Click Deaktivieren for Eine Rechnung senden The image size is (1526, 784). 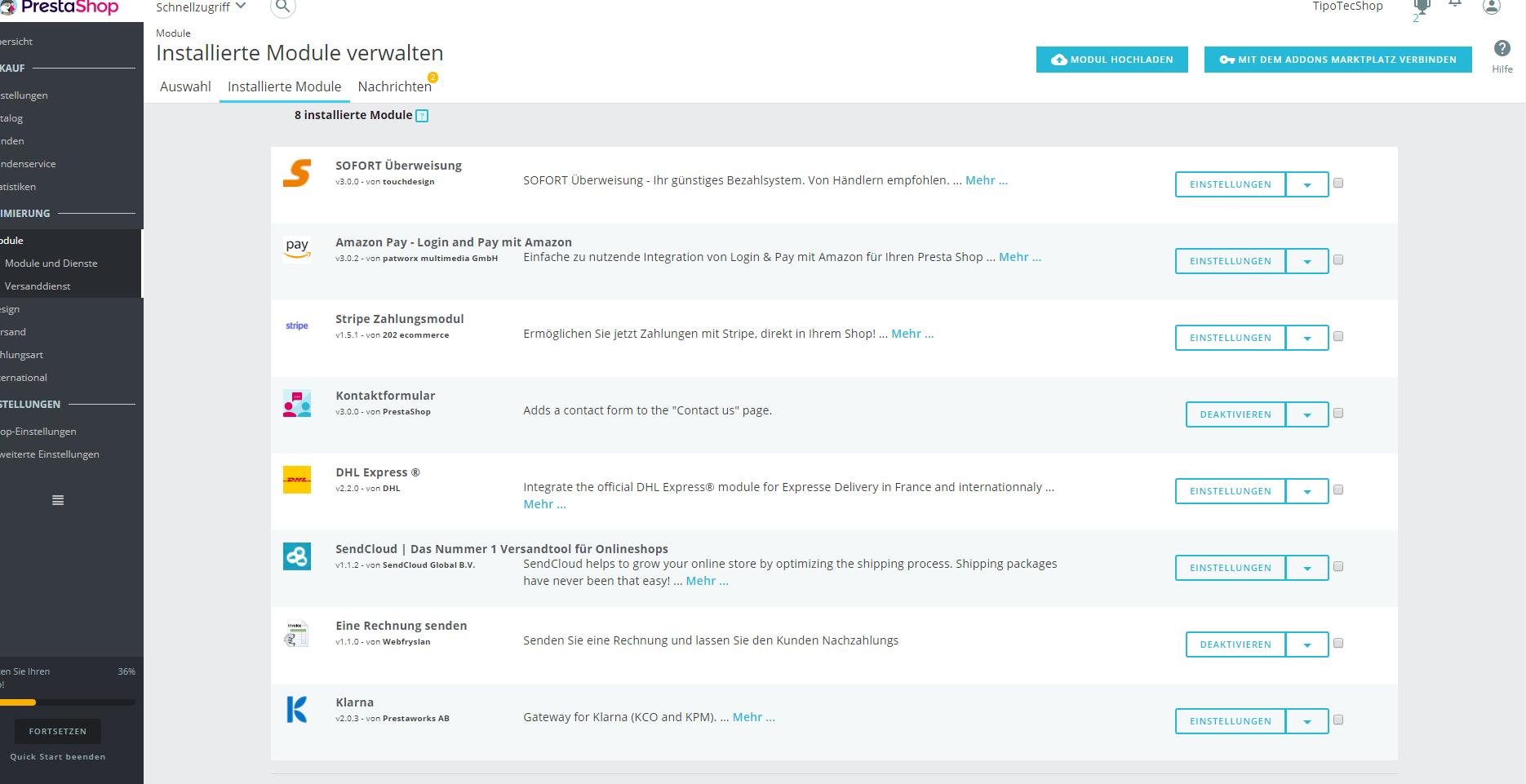tap(1235, 644)
